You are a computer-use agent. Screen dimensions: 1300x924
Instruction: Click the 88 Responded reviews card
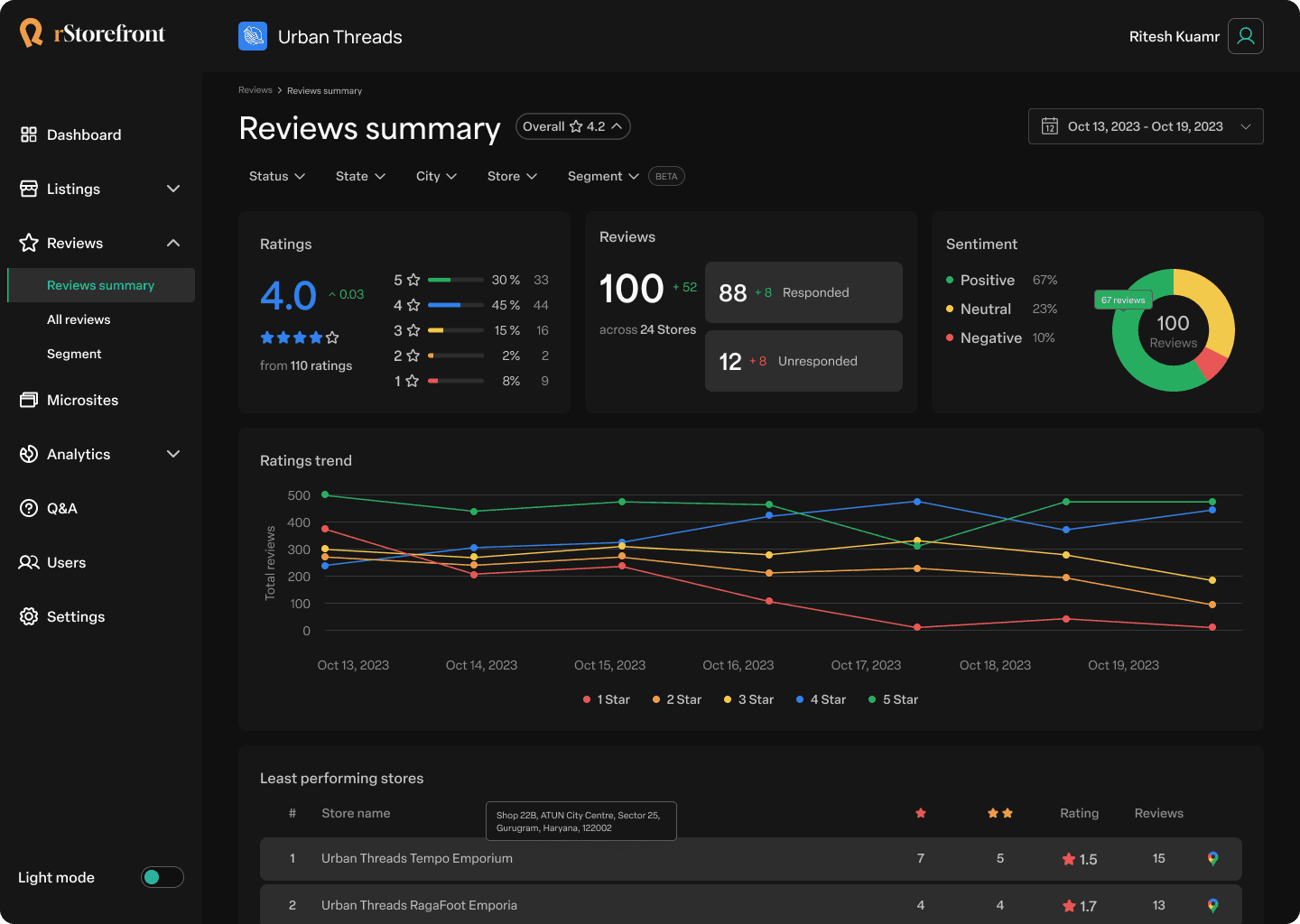pyautogui.click(x=803, y=292)
